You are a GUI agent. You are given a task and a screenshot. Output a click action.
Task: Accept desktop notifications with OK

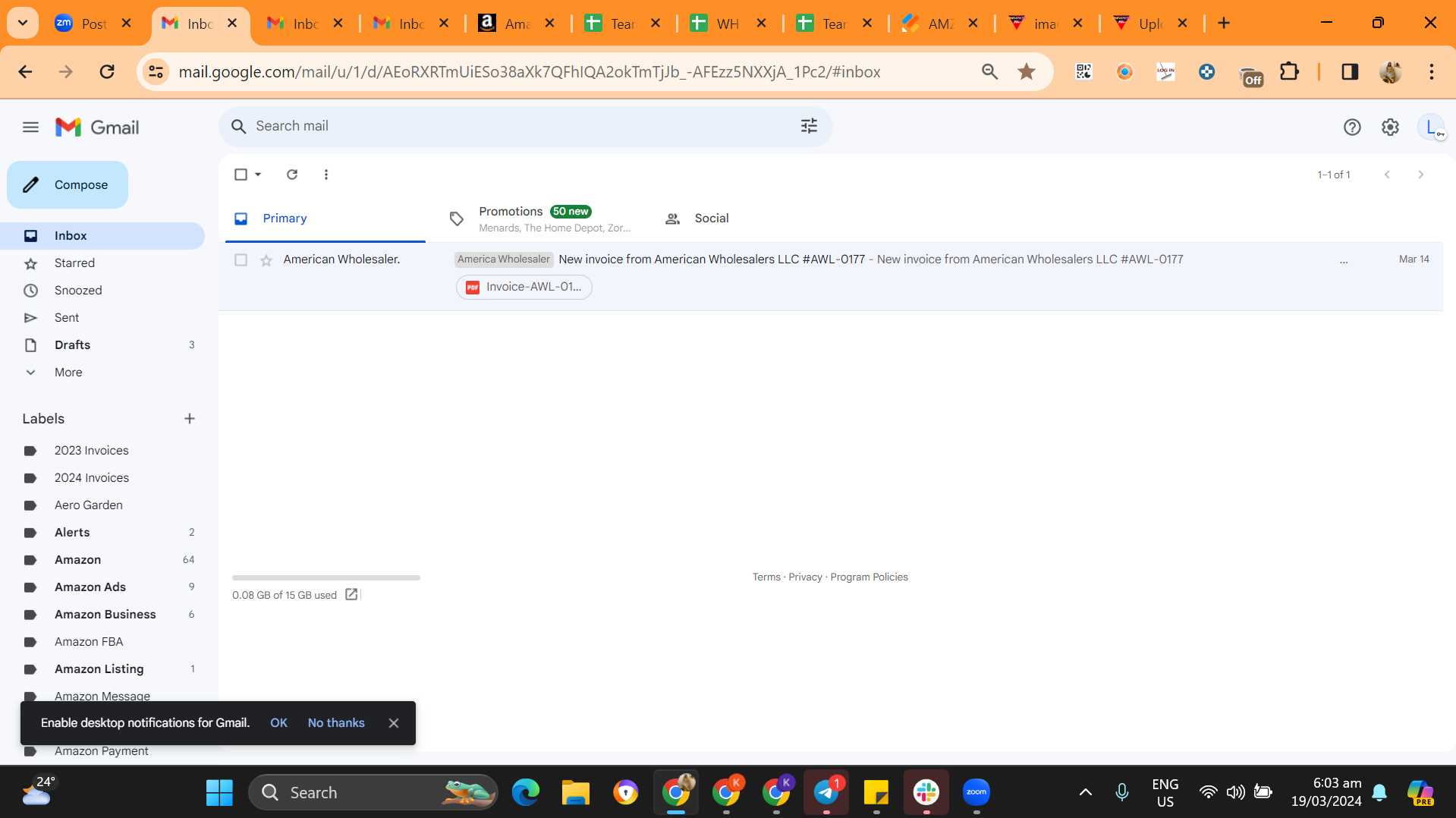(278, 723)
